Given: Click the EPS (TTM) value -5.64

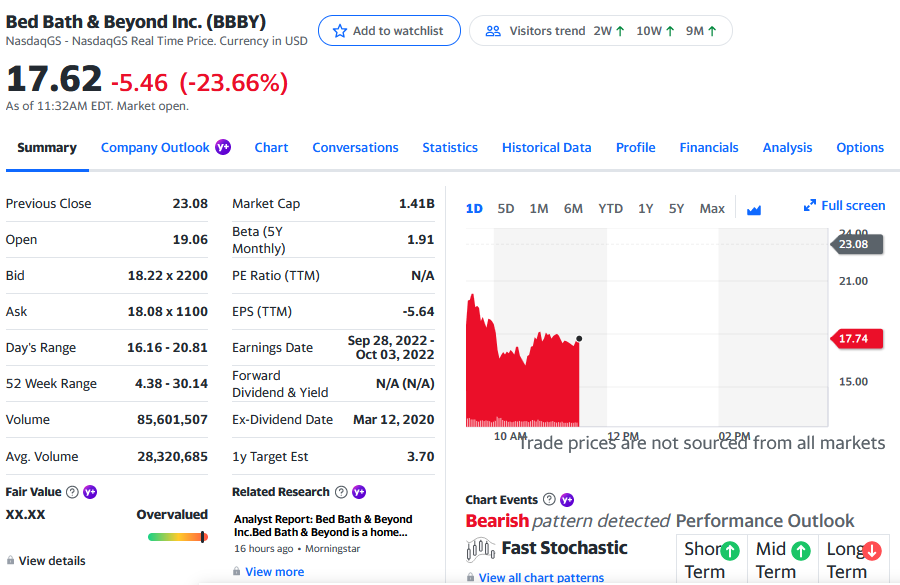Looking at the screenshot, I should [418, 311].
